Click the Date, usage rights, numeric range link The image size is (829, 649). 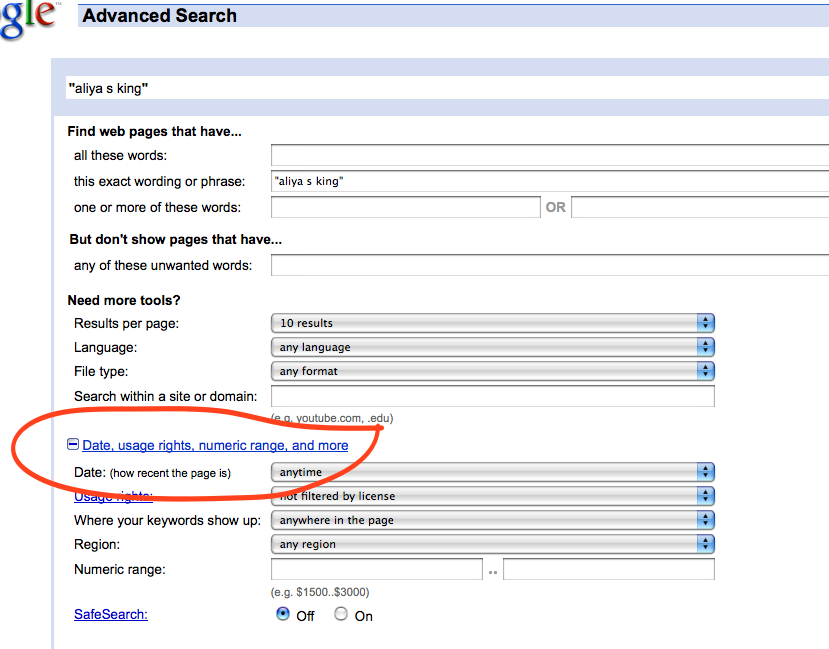[x=215, y=445]
